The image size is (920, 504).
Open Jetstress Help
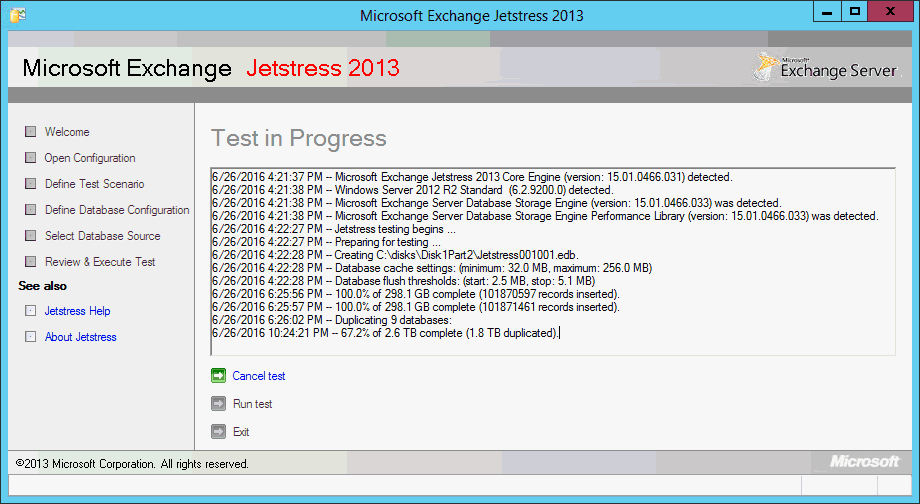[x=77, y=311]
